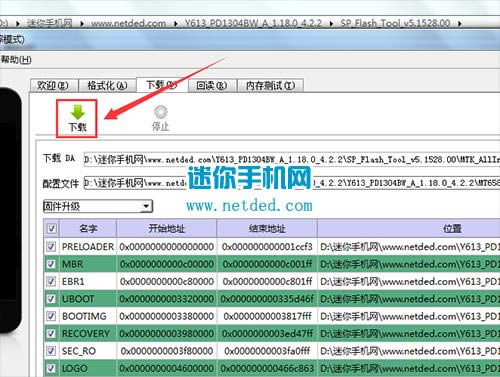Uncheck the MBR partition checkbox
This screenshot has height=377, width=500.
tap(51, 264)
